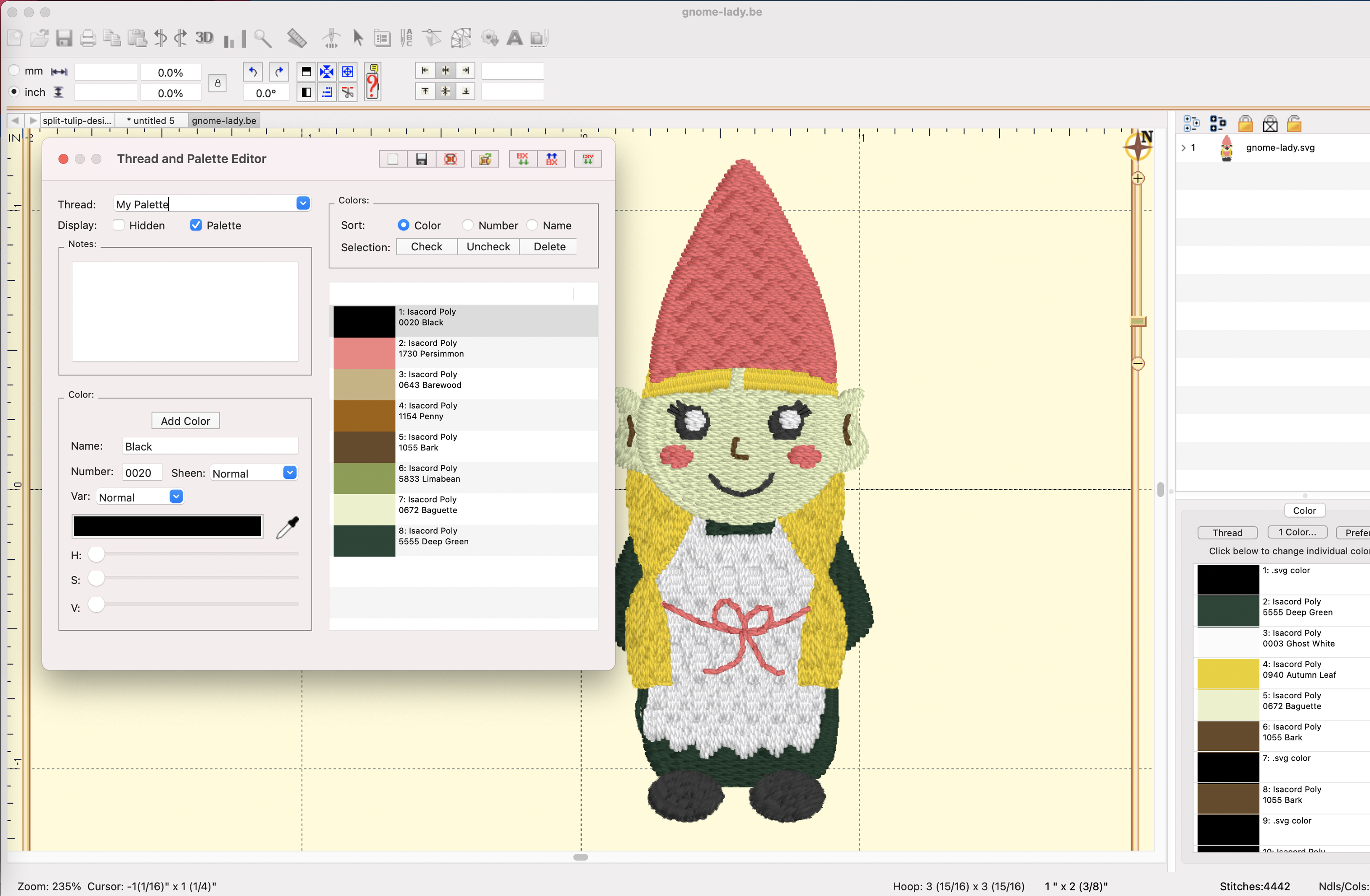Image resolution: width=1370 pixels, height=896 pixels.
Task: Click the Saturation slider handle
Action: 96,578
